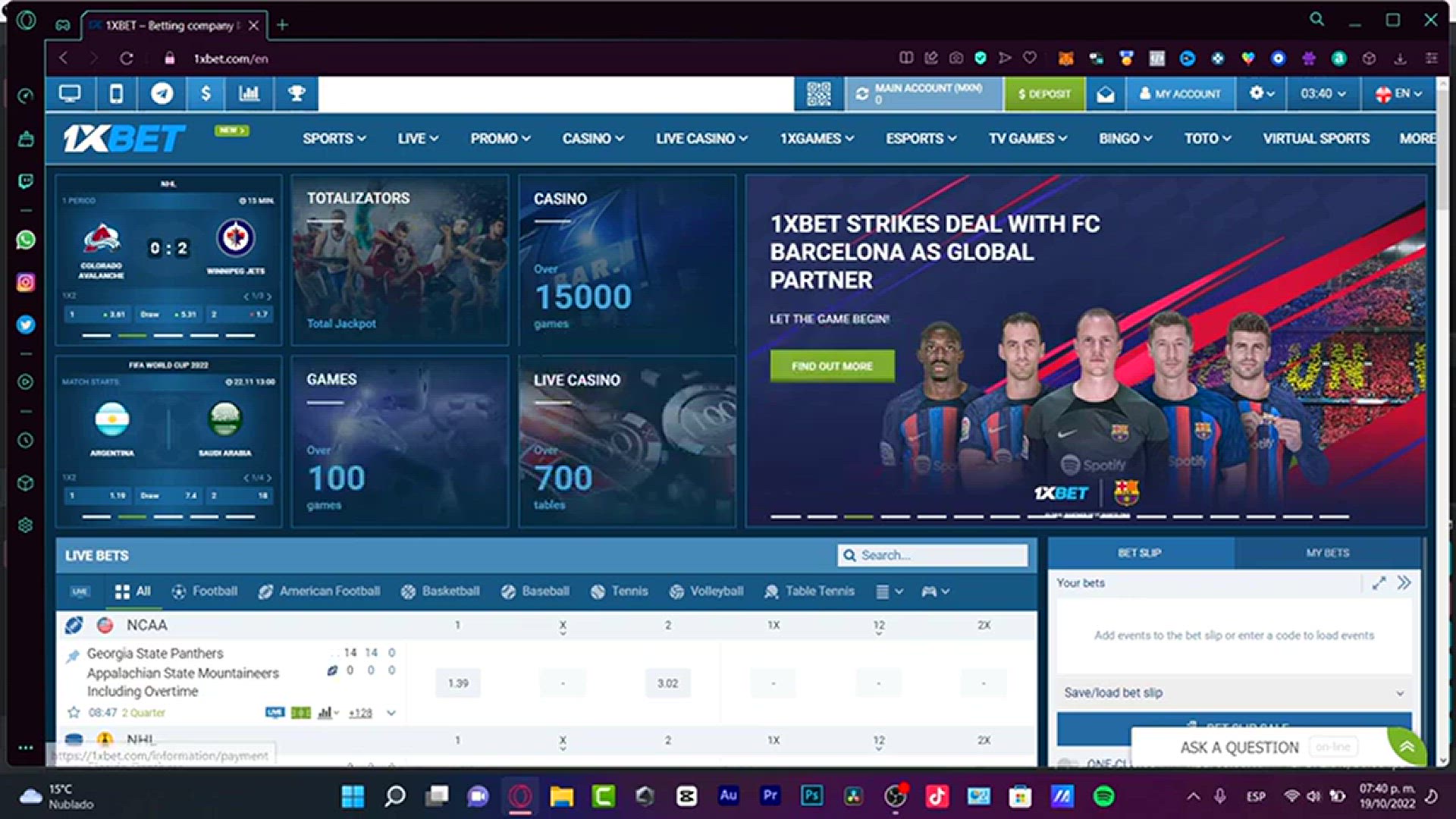Viewport: 1456px width, 819px height.
Task: Select odds 3.02 for Appalachian State
Action: [667, 683]
